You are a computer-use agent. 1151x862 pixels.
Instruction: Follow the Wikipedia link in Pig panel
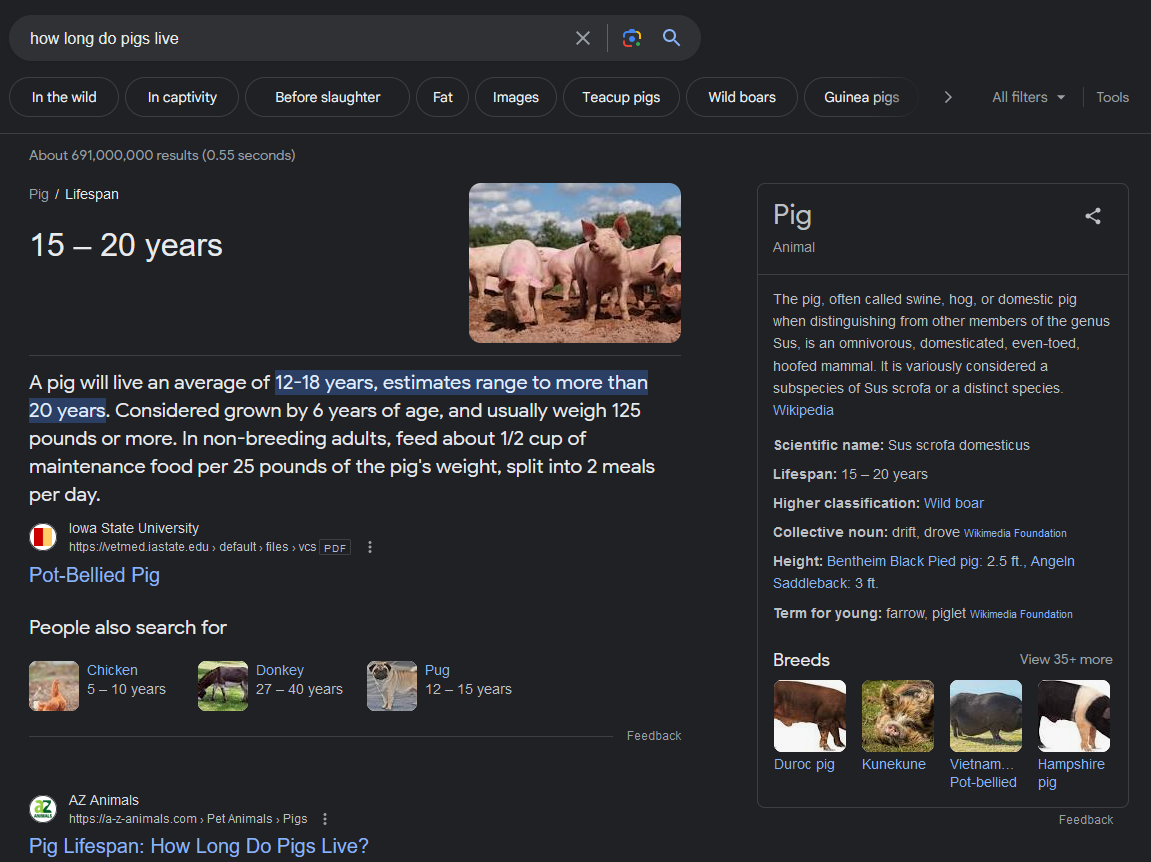[x=803, y=410]
